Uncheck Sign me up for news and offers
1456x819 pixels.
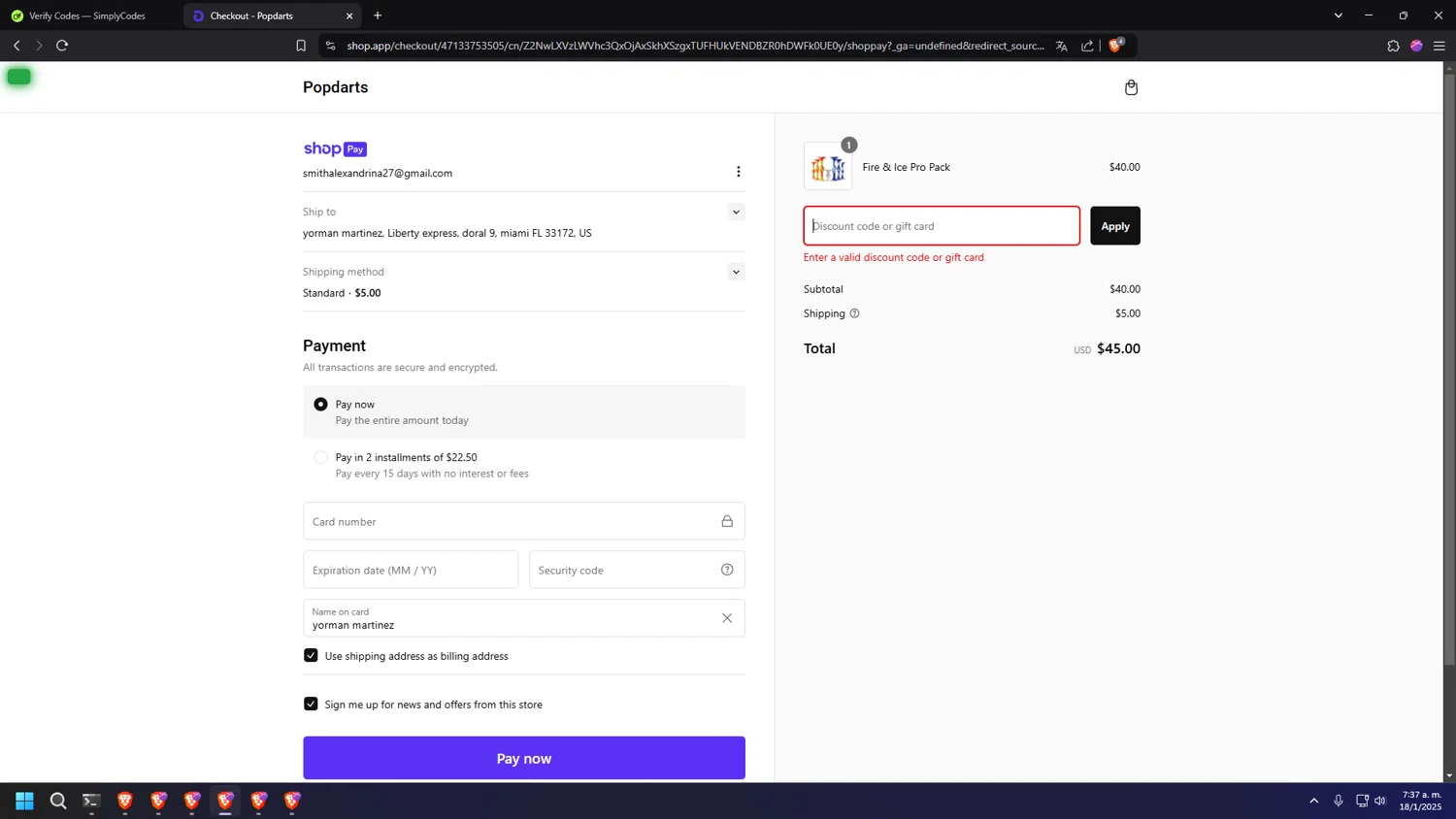coord(311,704)
